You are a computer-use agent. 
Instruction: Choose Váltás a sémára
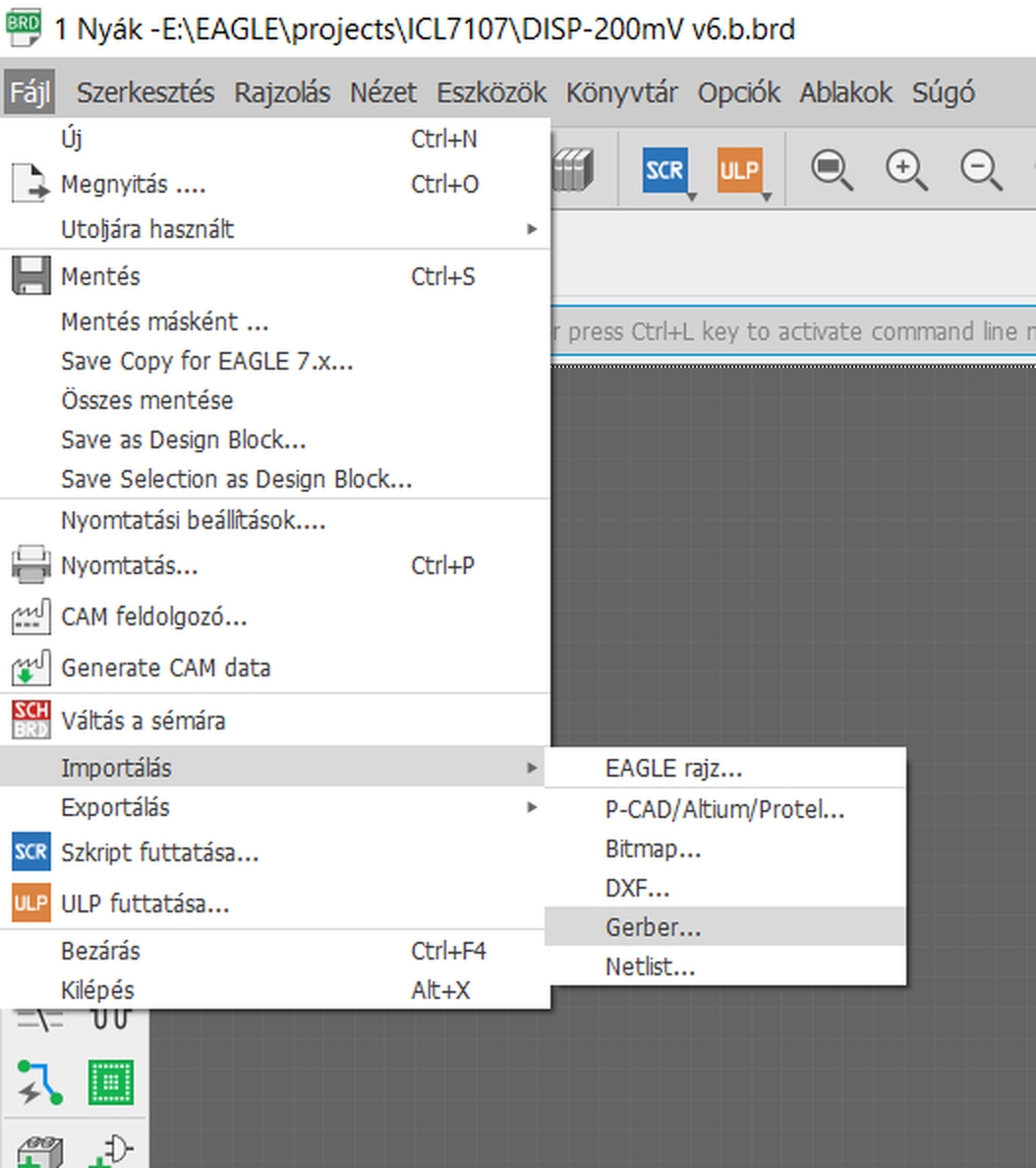tap(275, 721)
